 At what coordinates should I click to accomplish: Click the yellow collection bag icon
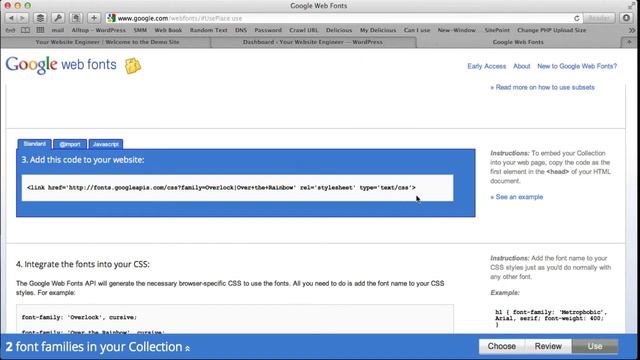point(133,66)
